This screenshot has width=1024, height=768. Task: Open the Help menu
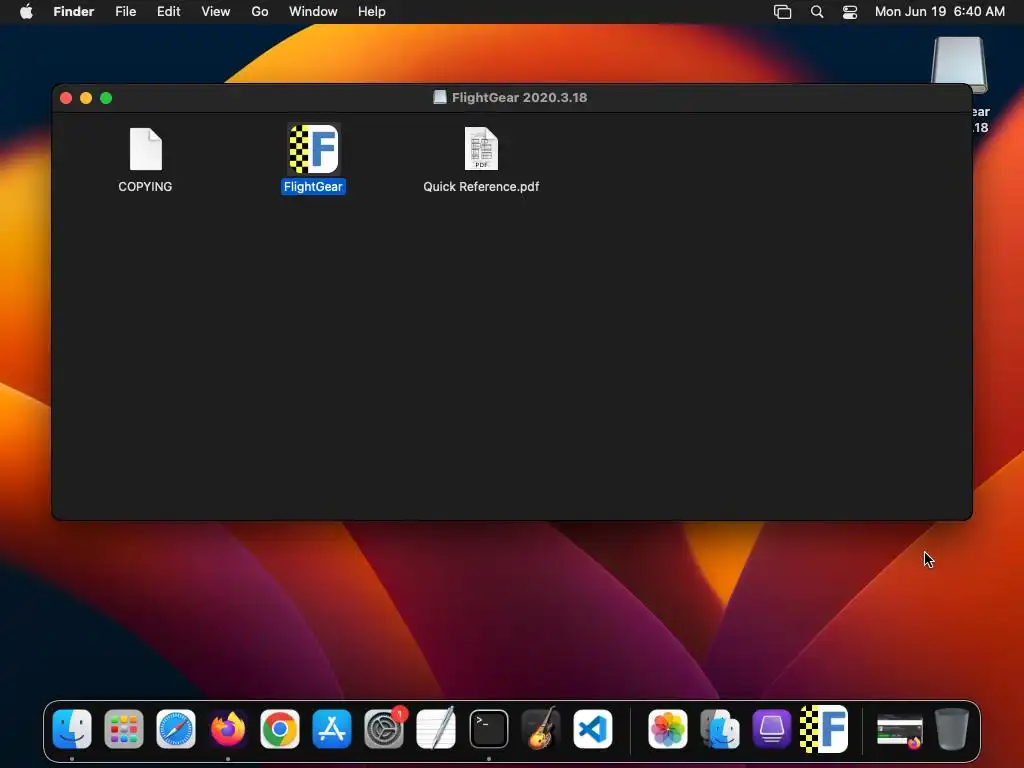372,12
